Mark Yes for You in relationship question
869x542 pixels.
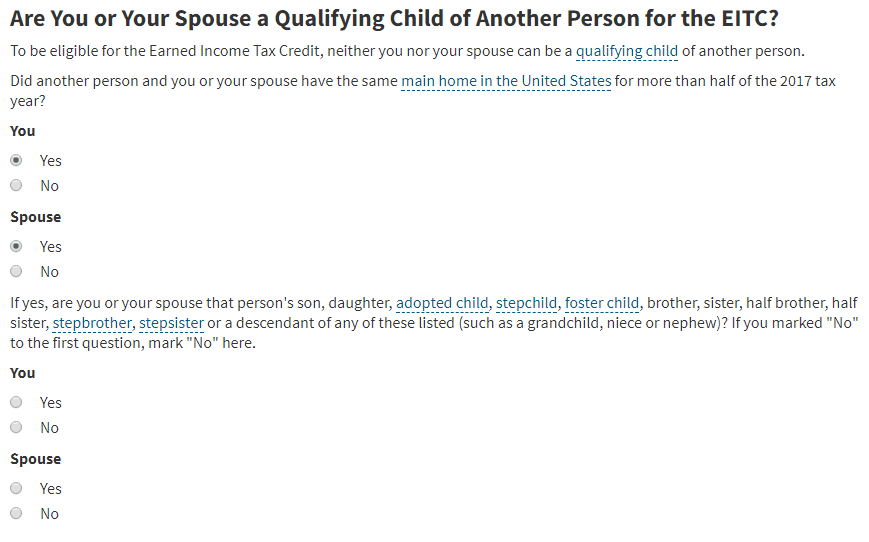[16, 402]
